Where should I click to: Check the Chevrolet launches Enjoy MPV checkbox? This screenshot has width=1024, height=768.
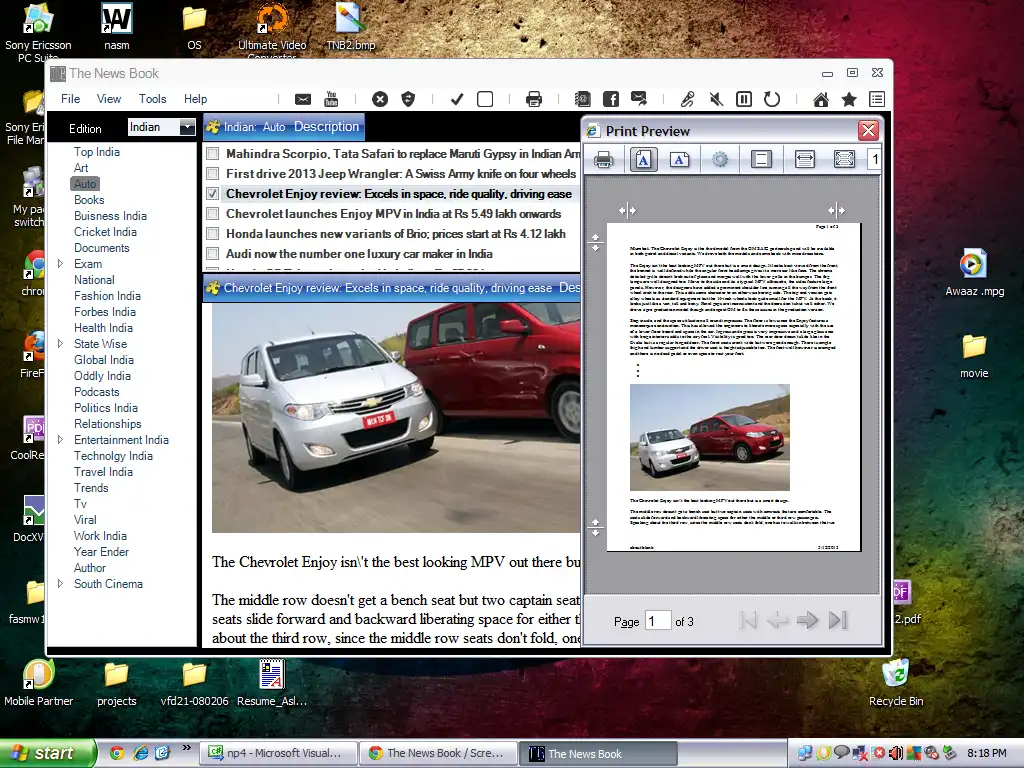click(212, 214)
